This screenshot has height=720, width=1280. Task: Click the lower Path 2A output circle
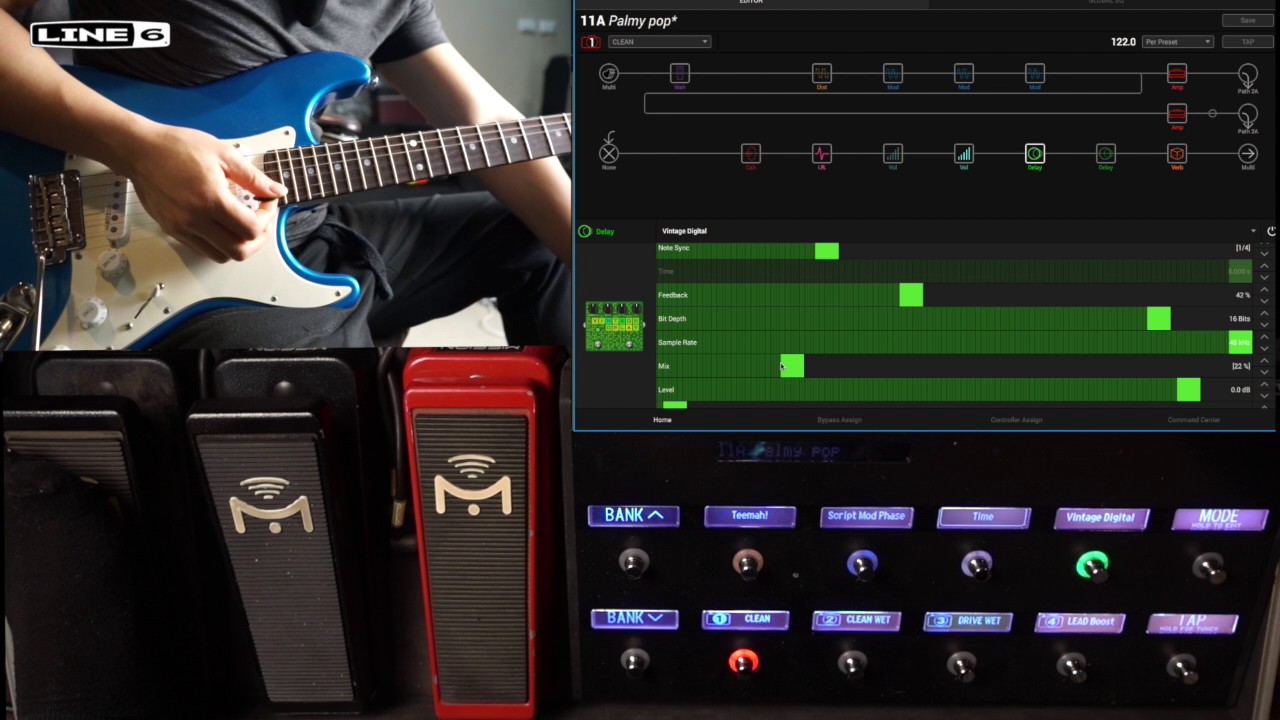point(1248,114)
